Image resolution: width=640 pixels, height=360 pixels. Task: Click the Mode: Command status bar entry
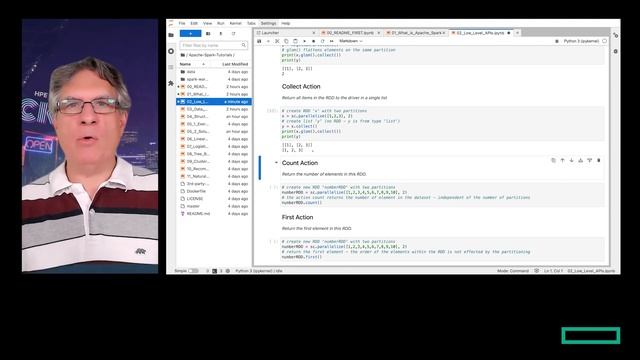[513, 271]
